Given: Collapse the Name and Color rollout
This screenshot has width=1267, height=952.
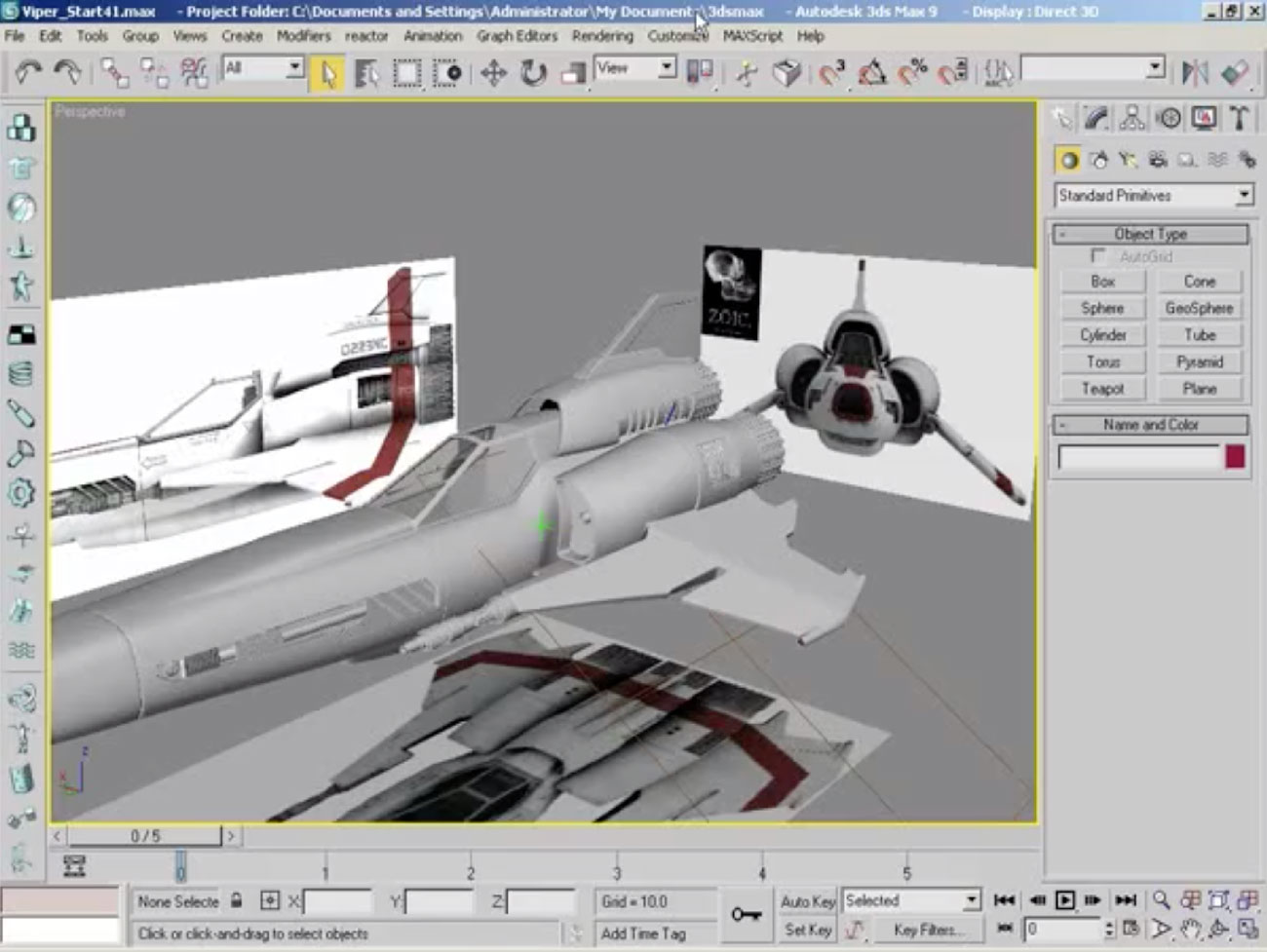Looking at the screenshot, I should click(x=1150, y=425).
